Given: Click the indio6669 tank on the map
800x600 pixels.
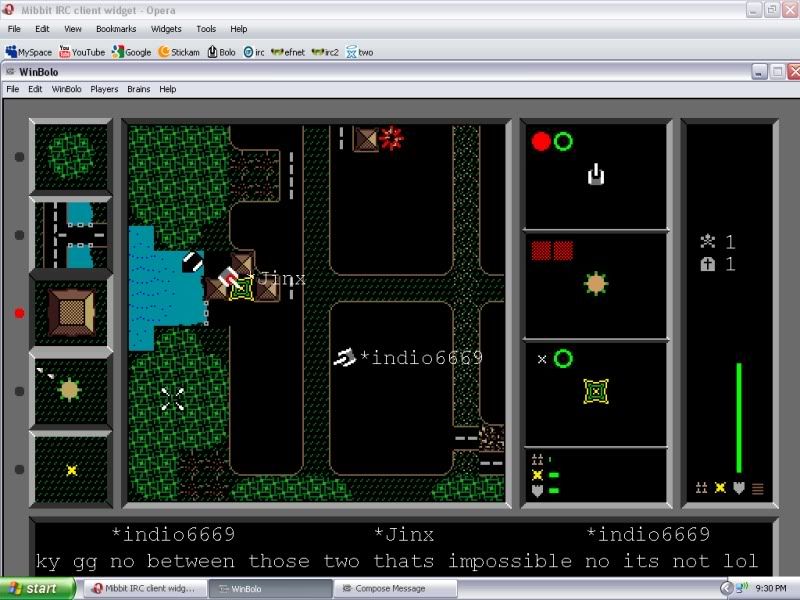Looking at the screenshot, I should pos(345,357).
